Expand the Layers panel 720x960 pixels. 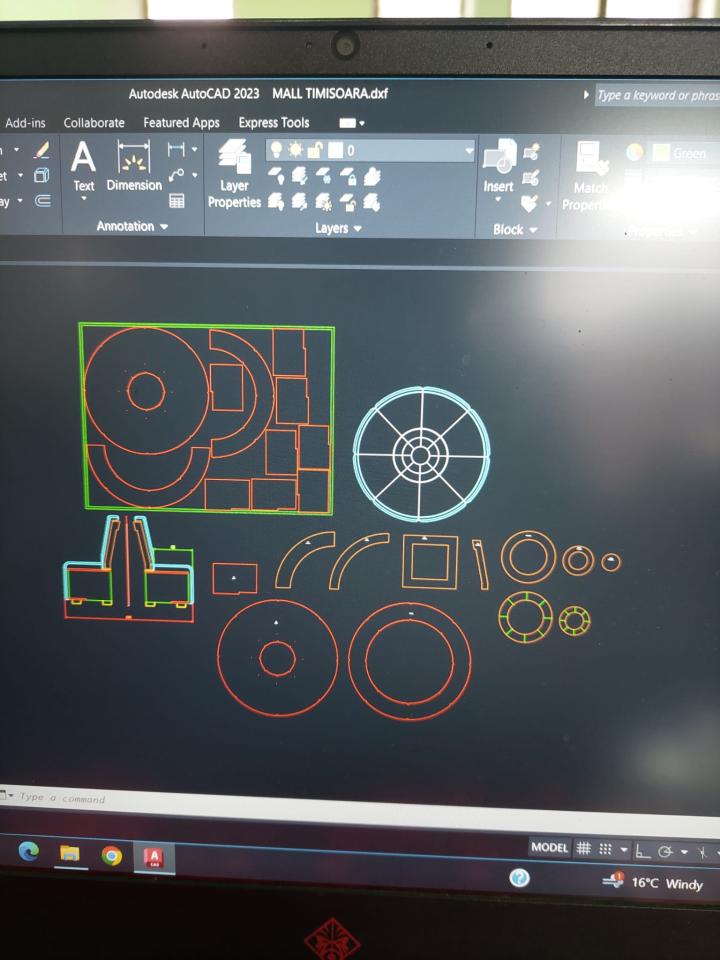pyautogui.click(x=338, y=228)
